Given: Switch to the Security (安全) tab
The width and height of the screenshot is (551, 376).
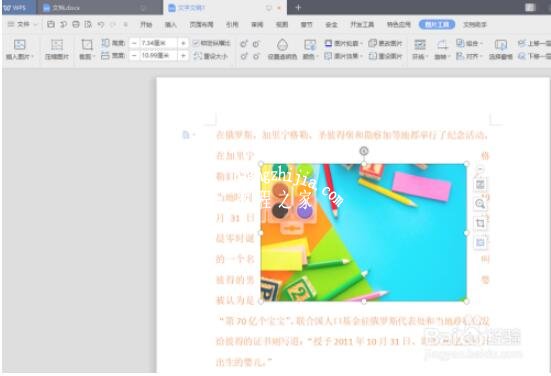Looking at the screenshot, I should click(x=331, y=24).
